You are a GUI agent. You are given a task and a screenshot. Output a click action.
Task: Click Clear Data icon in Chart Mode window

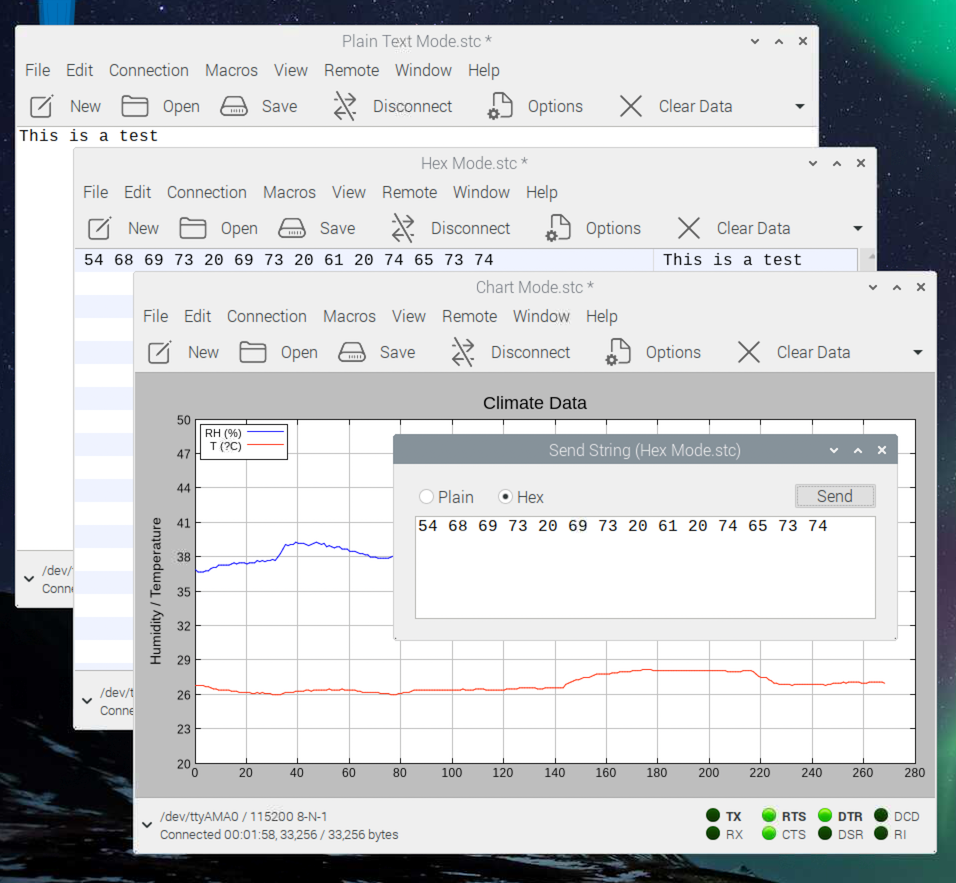(748, 352)
